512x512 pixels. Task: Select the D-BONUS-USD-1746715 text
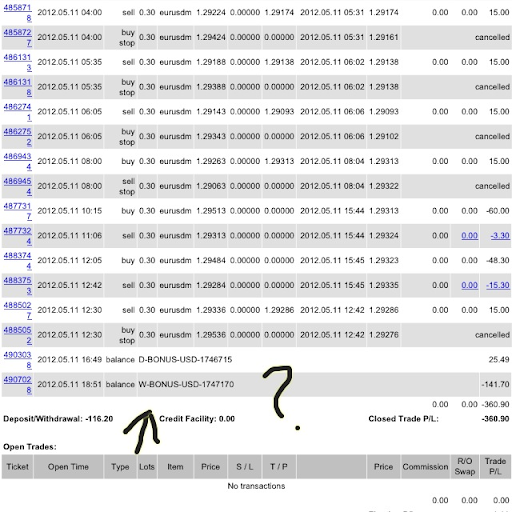coord(185,360)
